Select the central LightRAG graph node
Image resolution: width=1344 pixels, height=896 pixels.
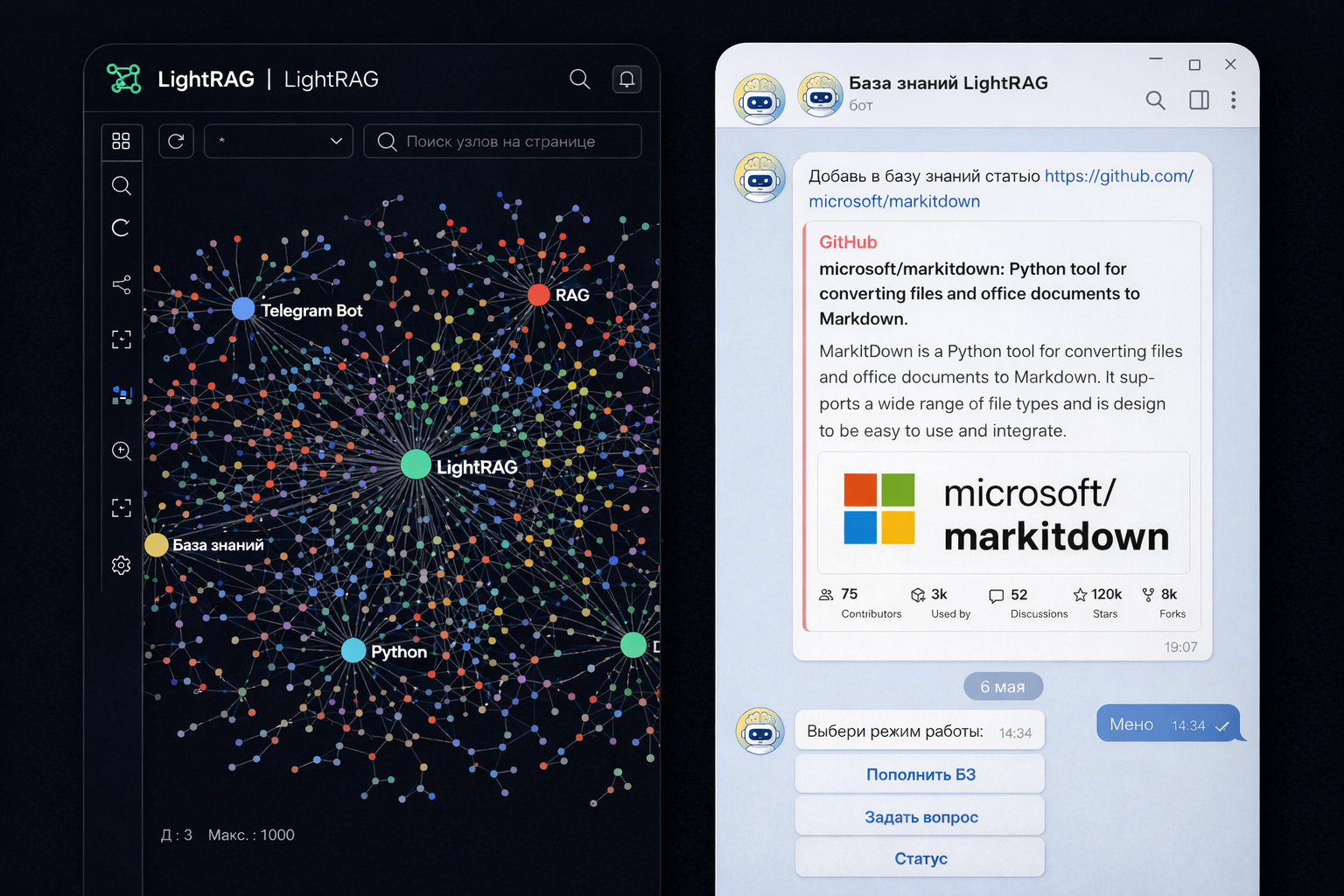tap(416, 465)
